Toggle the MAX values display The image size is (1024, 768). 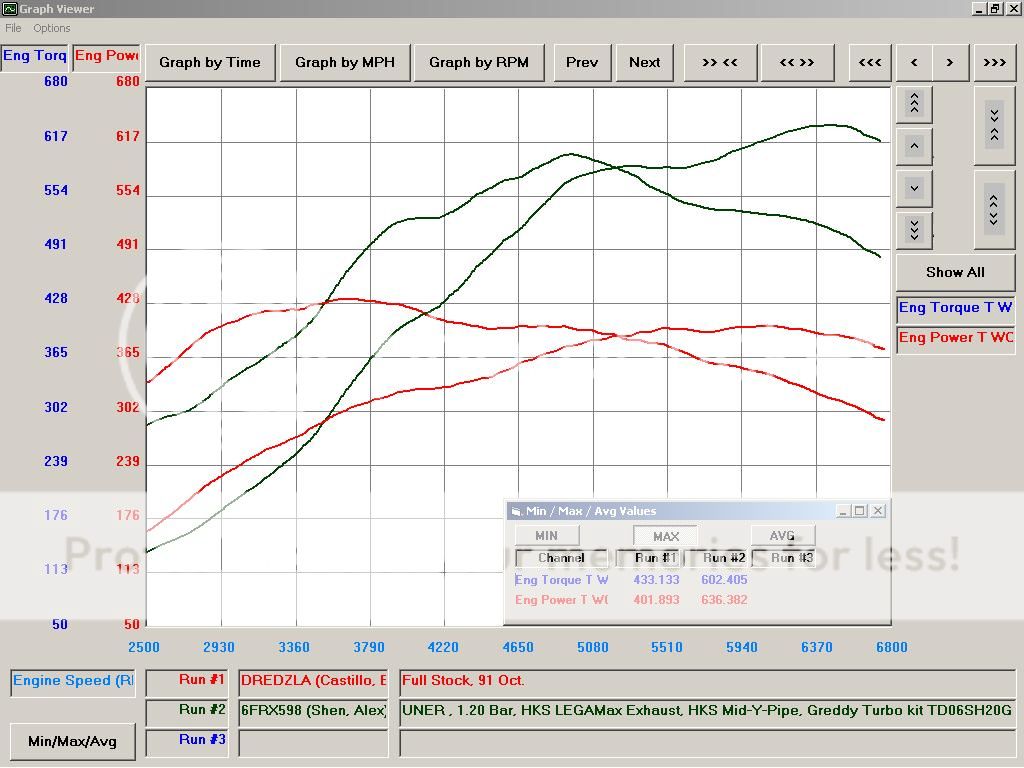click(664, 535)
